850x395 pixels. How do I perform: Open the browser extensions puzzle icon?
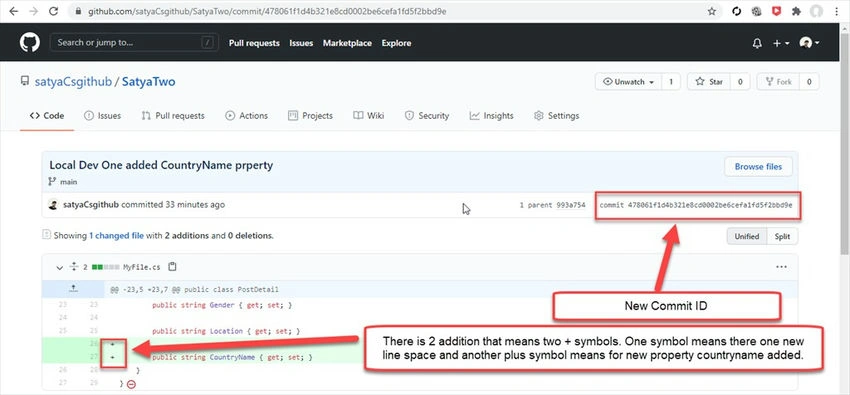click(796, 11)
